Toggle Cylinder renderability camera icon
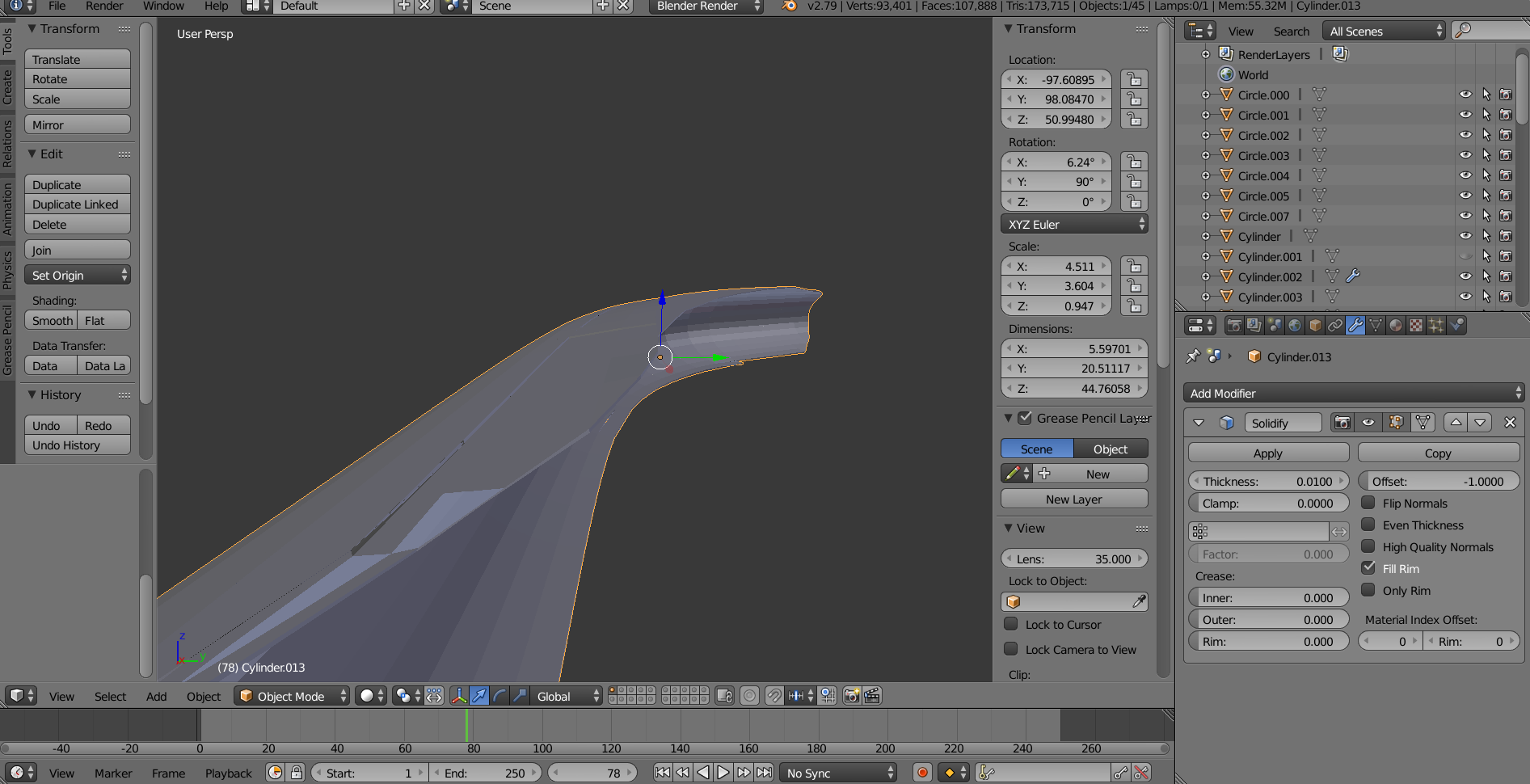This screenshot has height=784, width=1530. (1506, 236)
